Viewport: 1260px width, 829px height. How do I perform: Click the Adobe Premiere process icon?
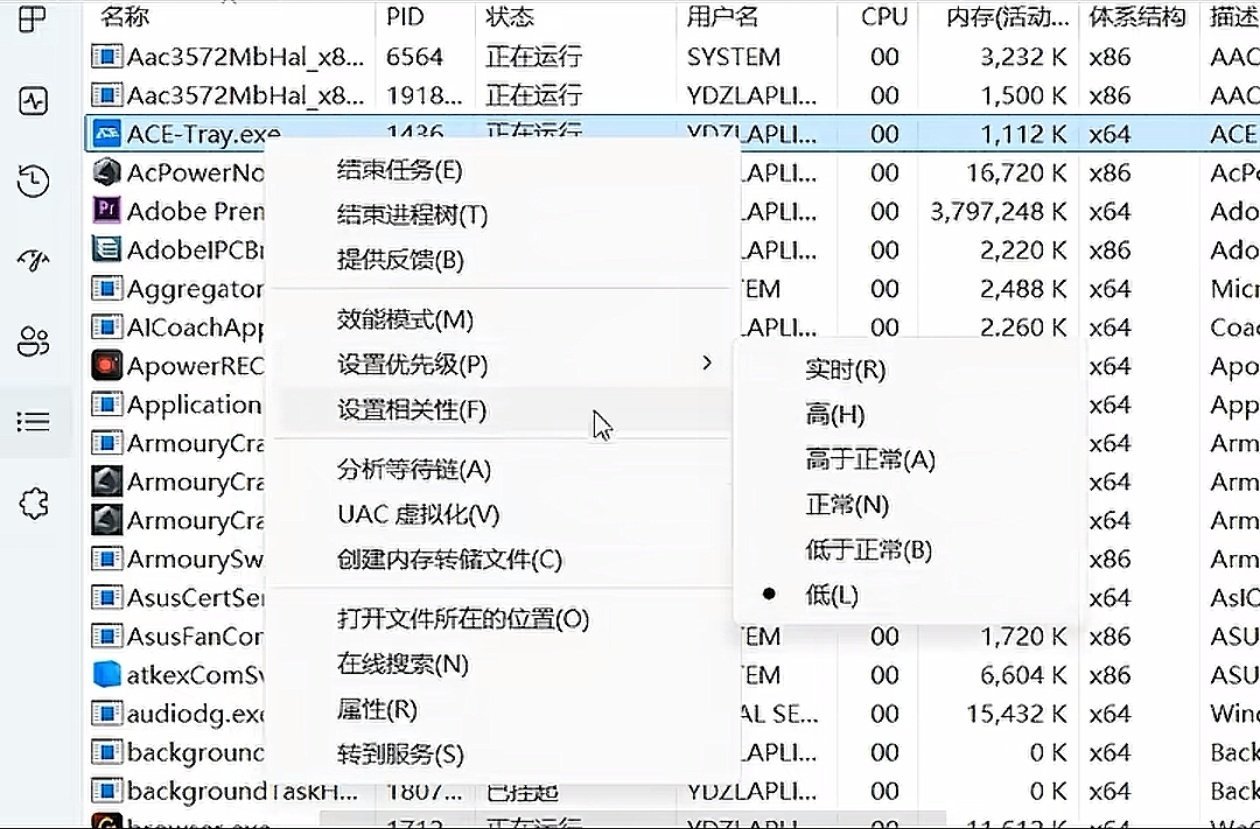(x=105, y=211)
